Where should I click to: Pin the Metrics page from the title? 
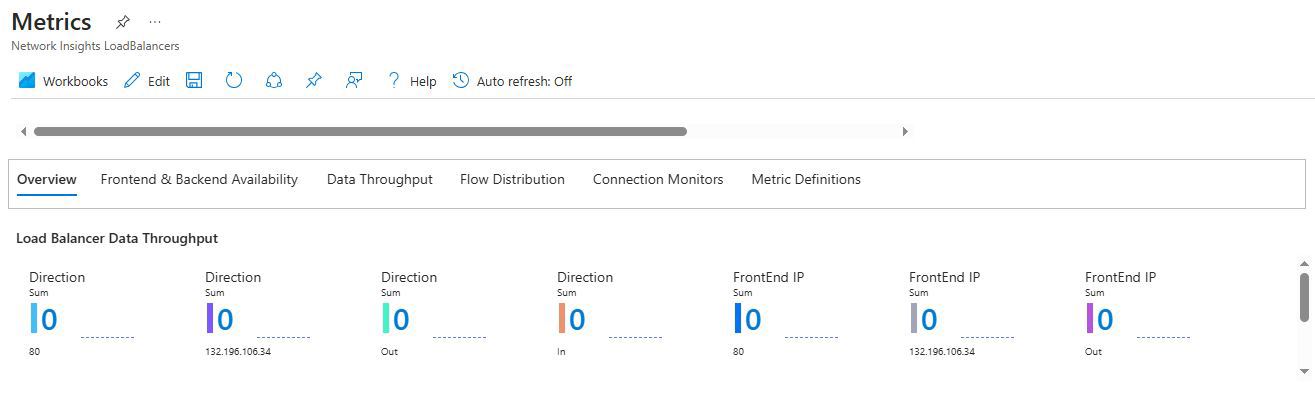[123, 22]
